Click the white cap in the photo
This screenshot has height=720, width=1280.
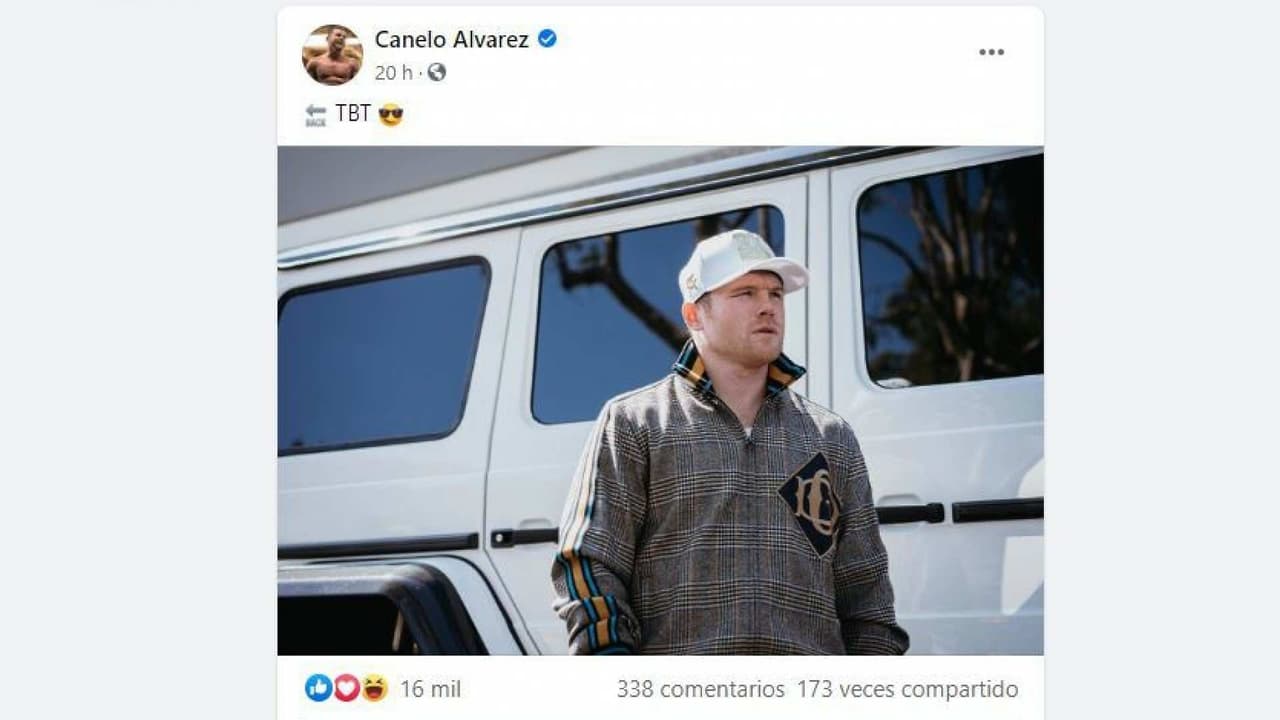coord(740,264)
